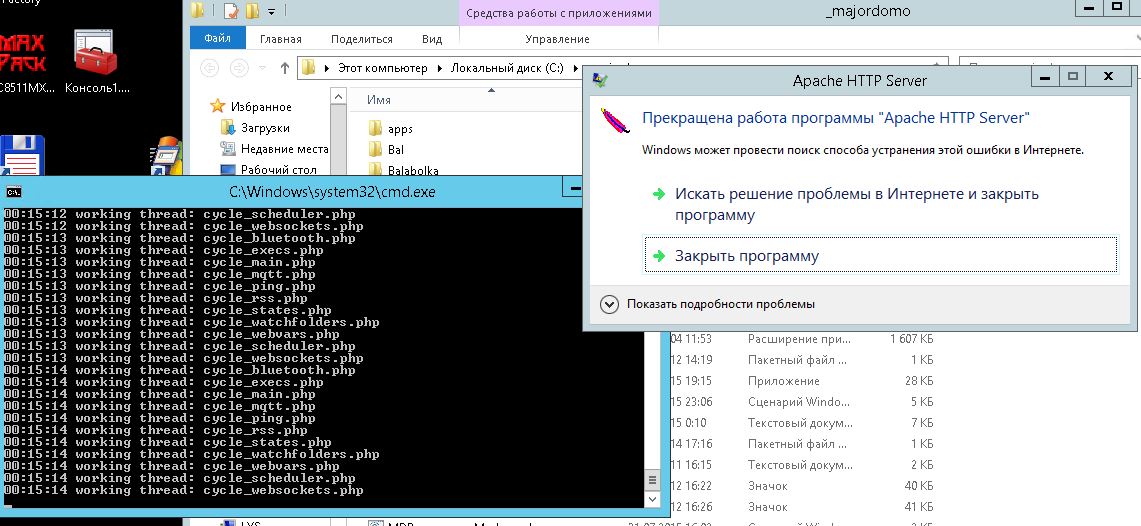Open the quick access toolbar customize dropdown
Image resolution: width=1141 pixels, height=526 pixels.
[271, 12]
